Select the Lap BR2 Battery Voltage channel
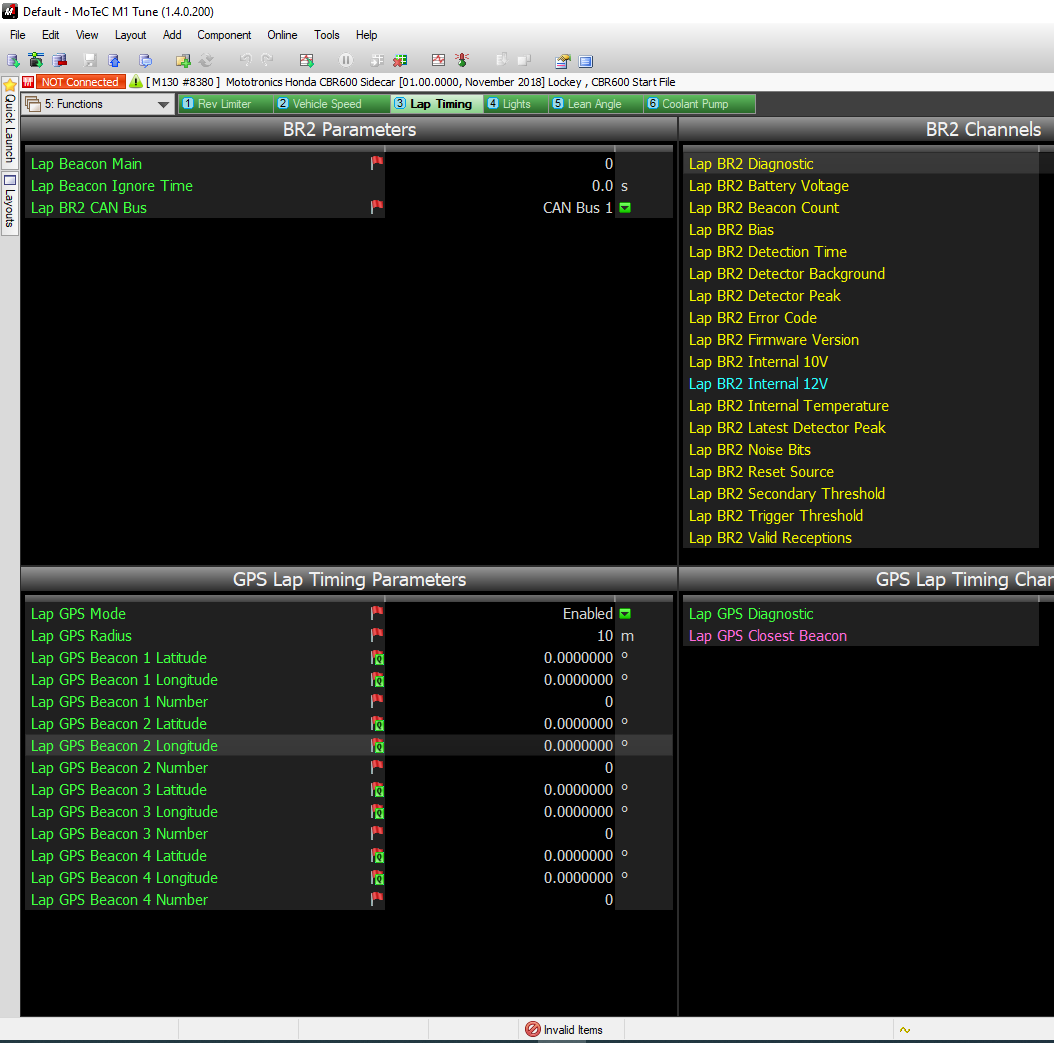Screen dimensions: 1054x1043 [x=861, y=185]
